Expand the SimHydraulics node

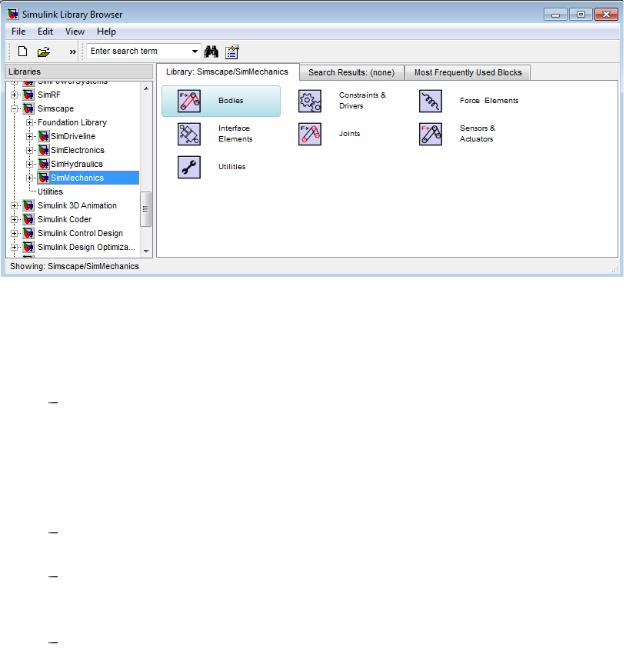click(30, 164)
